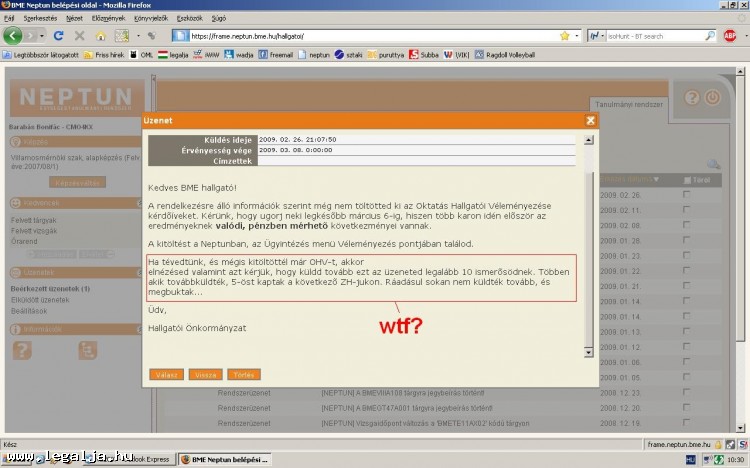Click the Neptun logout power icon
750x468 pixels.
click(x=712, y=98)
